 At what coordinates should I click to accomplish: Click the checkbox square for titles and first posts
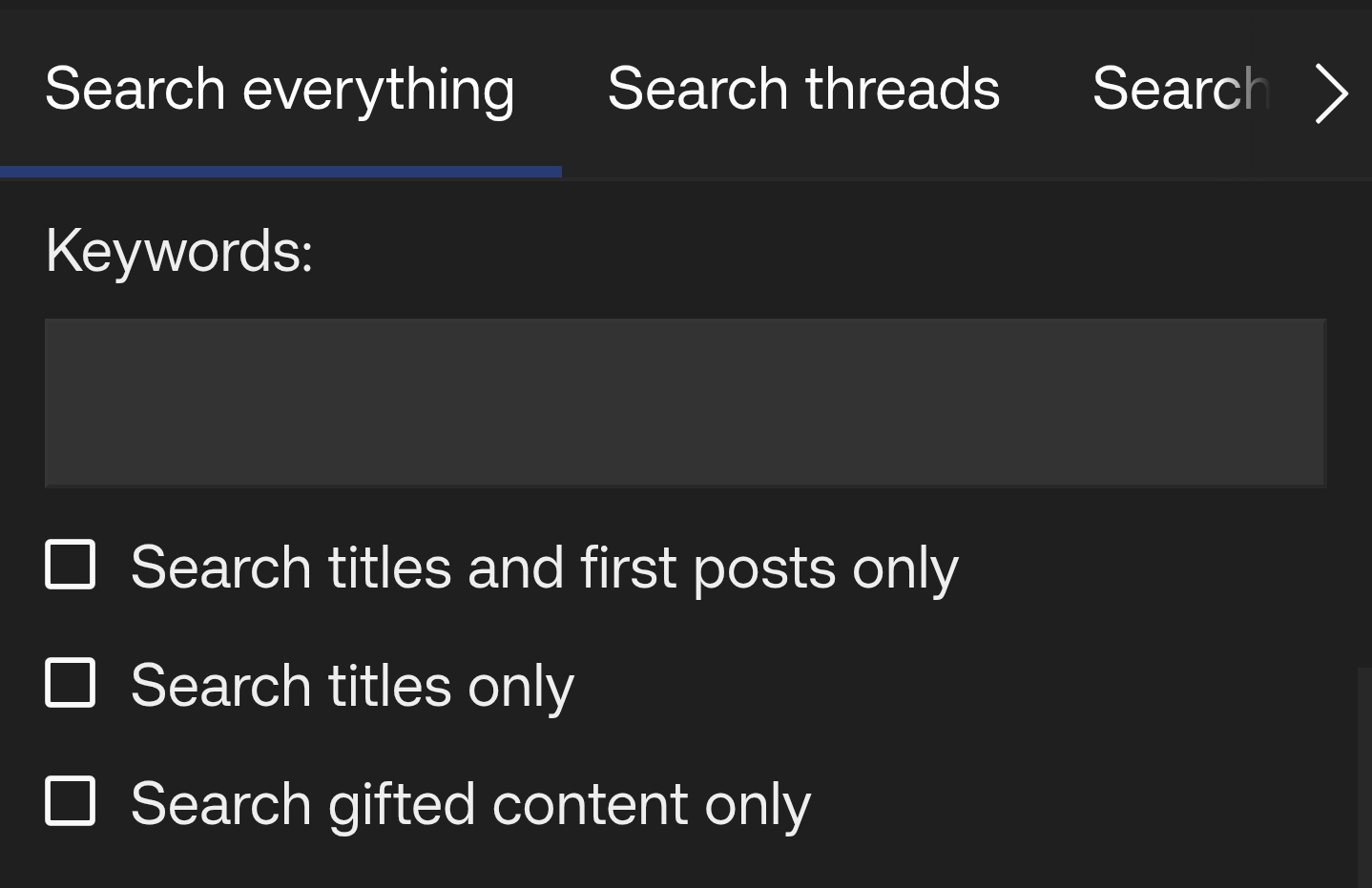(70, 564)
